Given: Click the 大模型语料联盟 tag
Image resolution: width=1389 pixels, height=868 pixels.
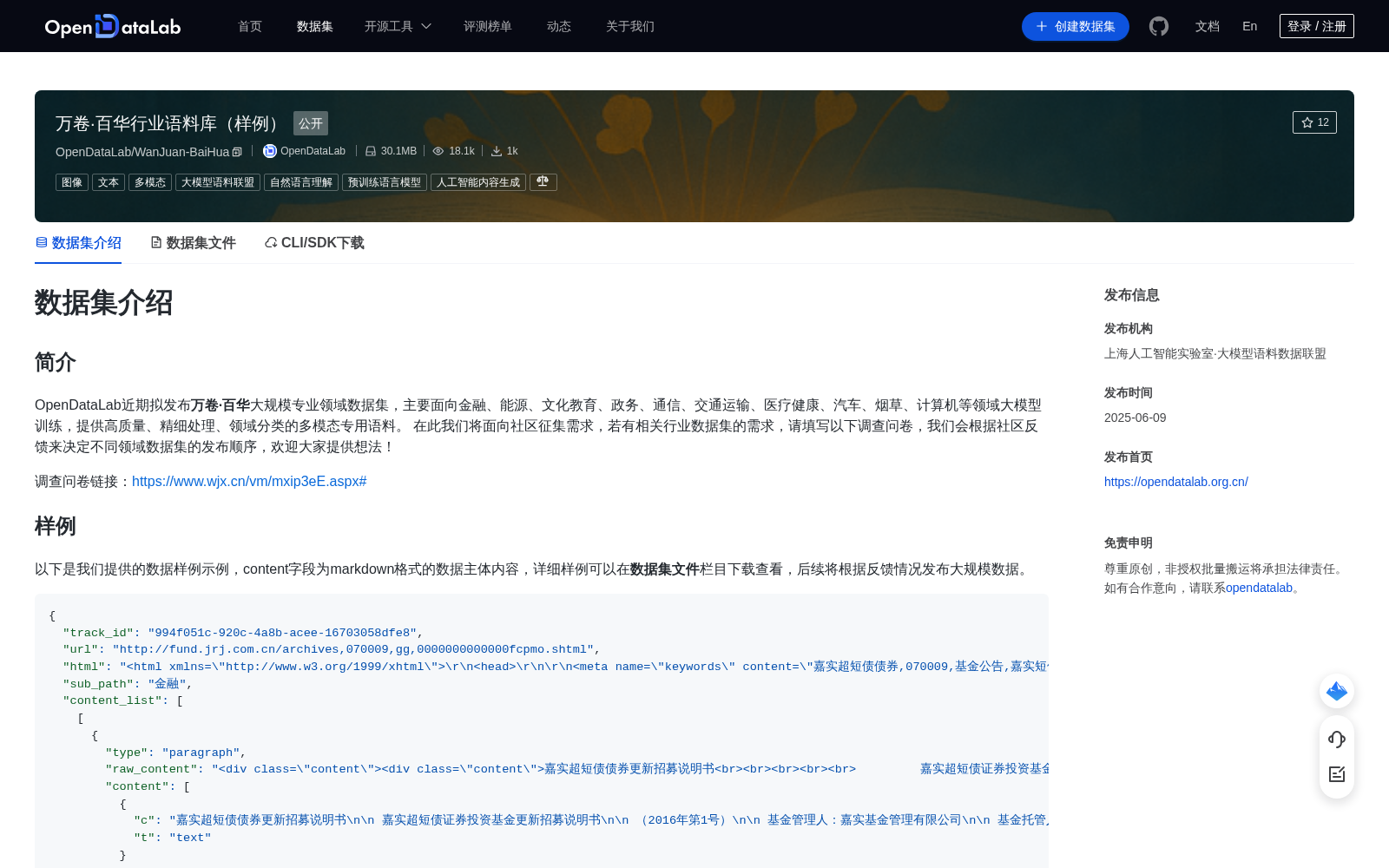Looking at the screenshot, I should (x=218, y=182).
